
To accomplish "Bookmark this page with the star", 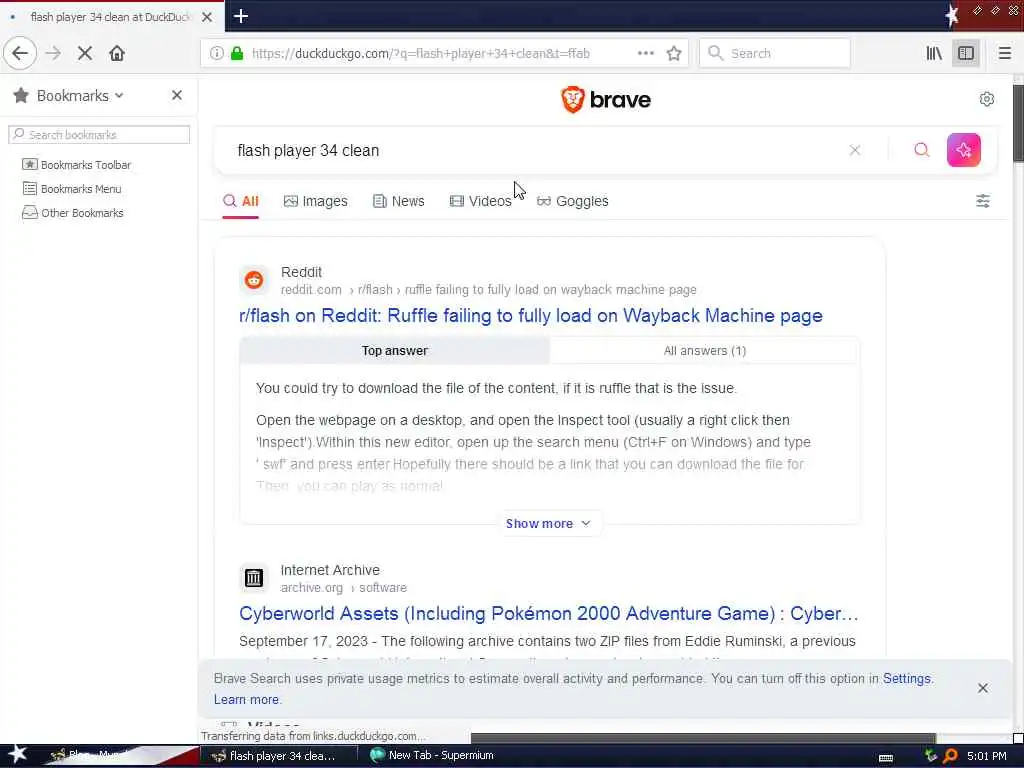I will coord(674,54).
